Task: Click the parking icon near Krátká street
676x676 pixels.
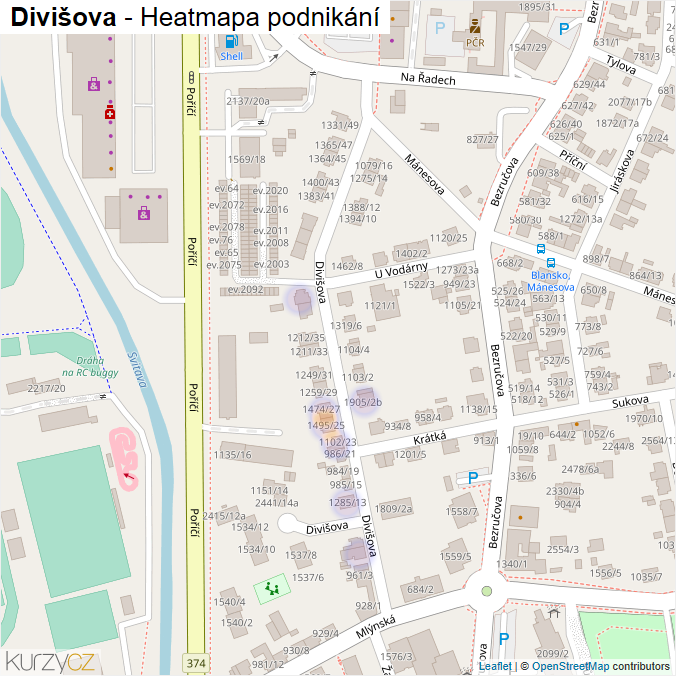Action: pyautogui.click(x=473, y=477)
